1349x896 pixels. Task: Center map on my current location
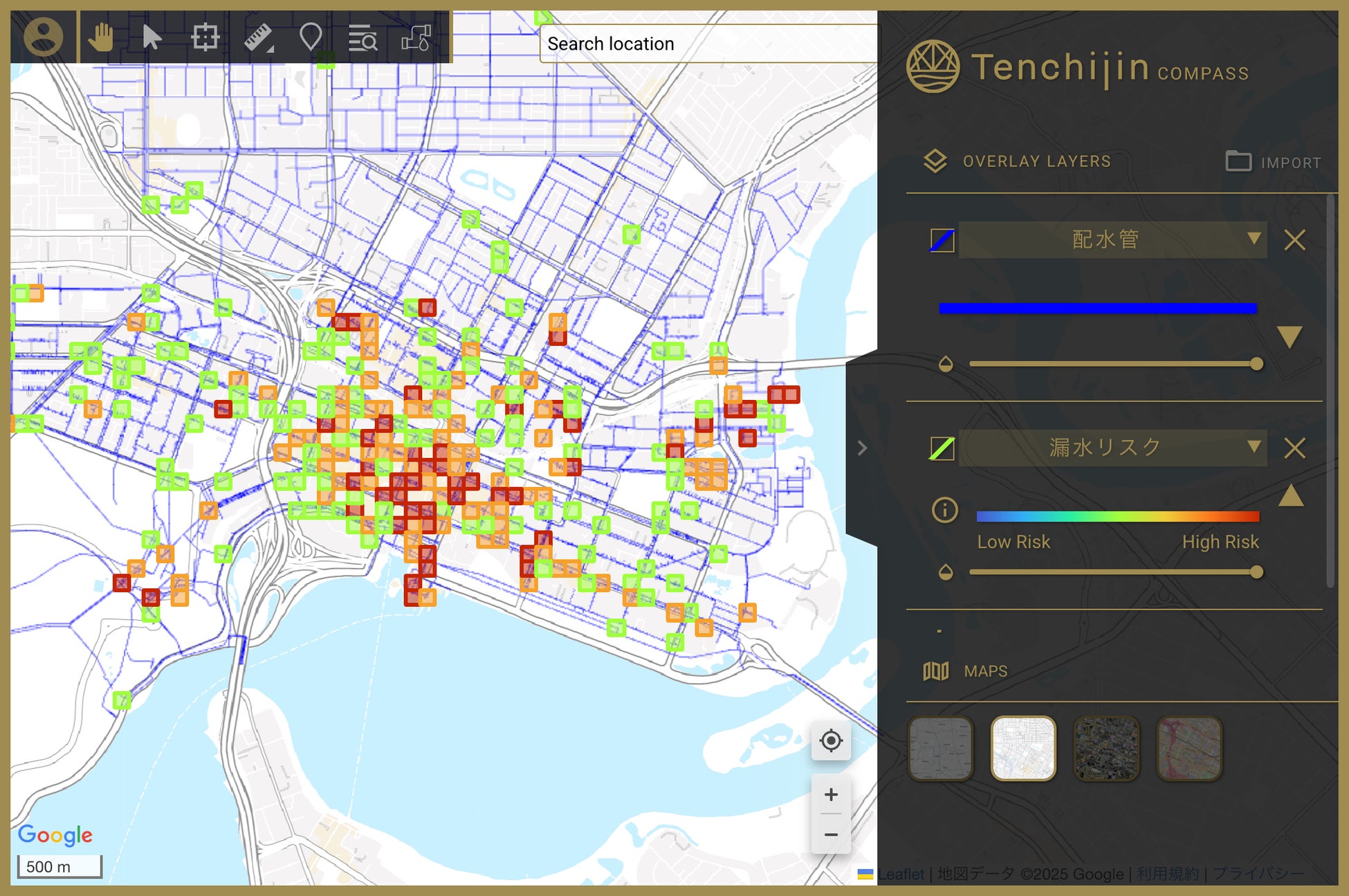tap(831, 740)
